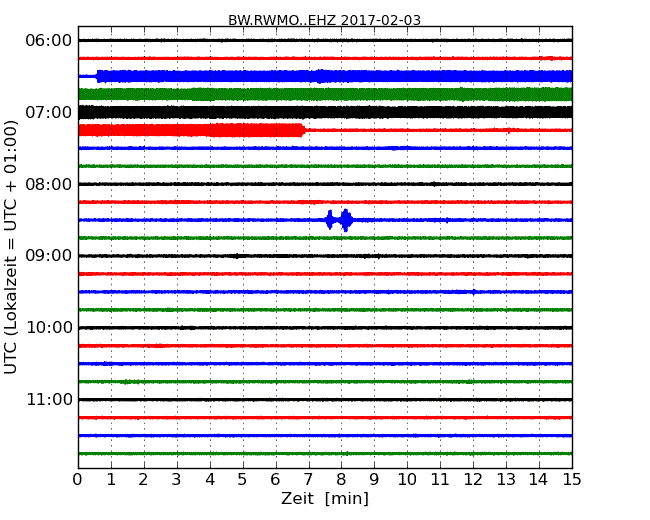
Task: Click x-axis tick label 5
Action: point(242,479)
